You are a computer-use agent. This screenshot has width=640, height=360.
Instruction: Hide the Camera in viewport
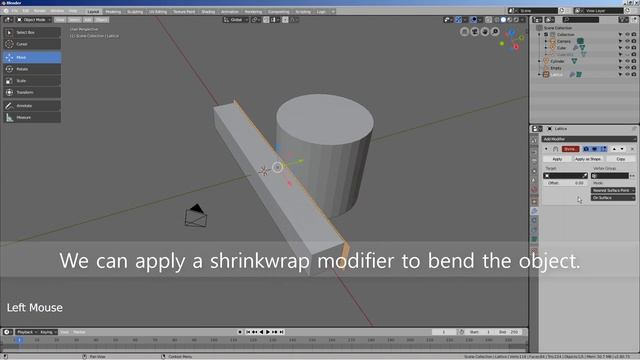(x=627, y=41)
